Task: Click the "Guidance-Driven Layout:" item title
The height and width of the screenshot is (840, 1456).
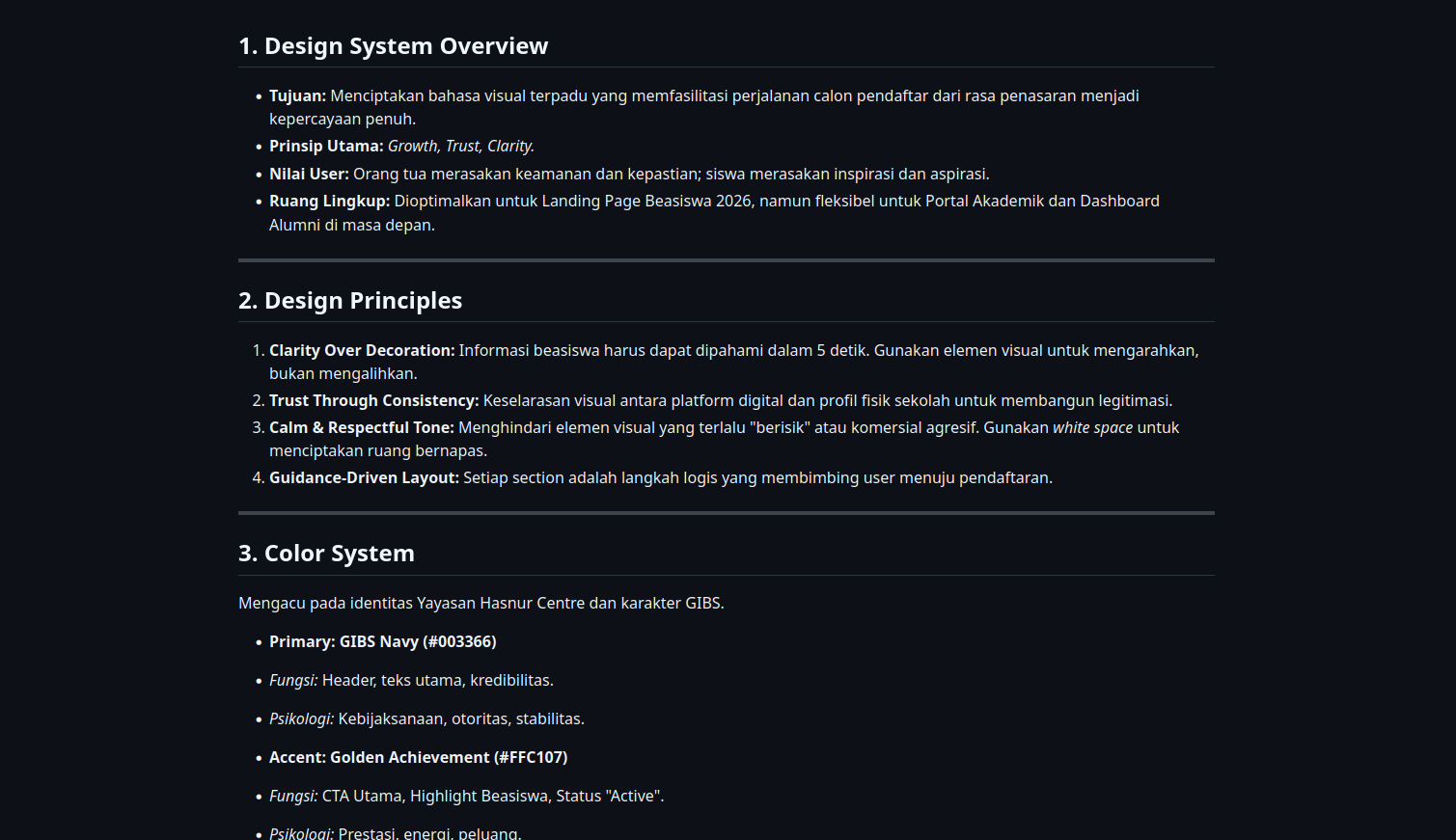Action: [x=364, y=478]
